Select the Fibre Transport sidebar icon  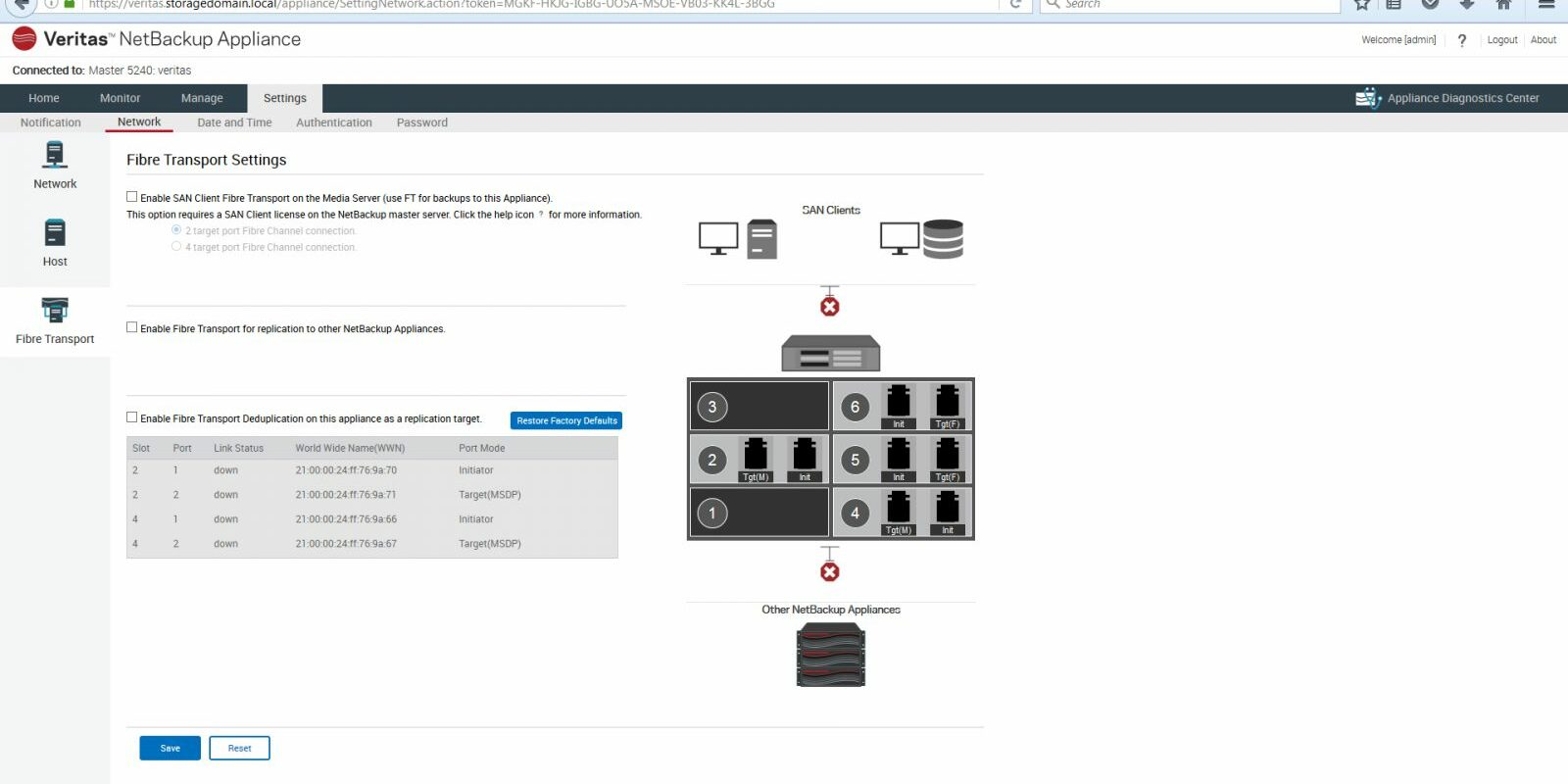tap(55, 310)
